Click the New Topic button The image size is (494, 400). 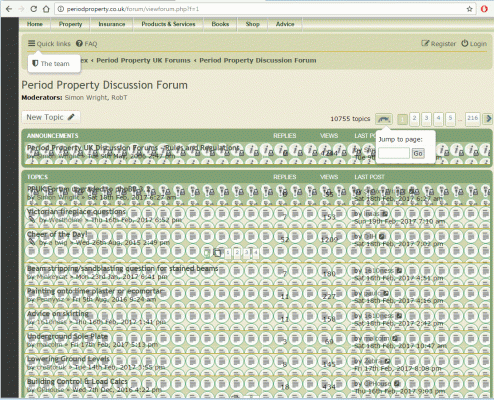(x=51, y=117)
